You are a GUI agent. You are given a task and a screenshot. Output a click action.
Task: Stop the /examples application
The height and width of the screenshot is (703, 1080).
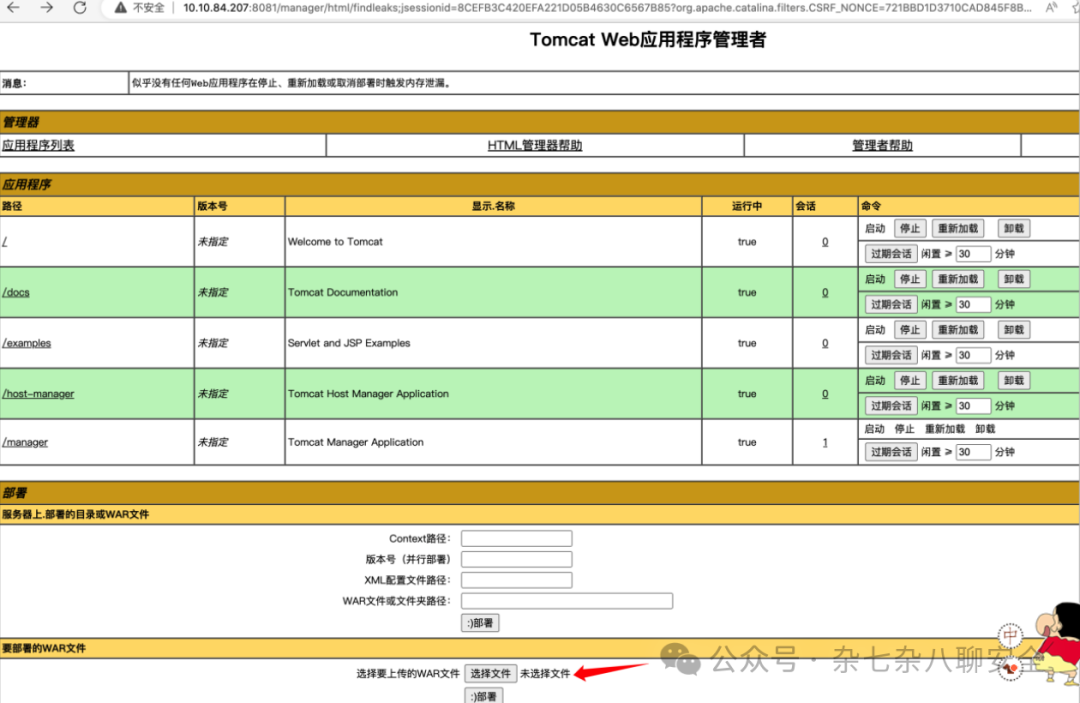[x=909, y=330]
